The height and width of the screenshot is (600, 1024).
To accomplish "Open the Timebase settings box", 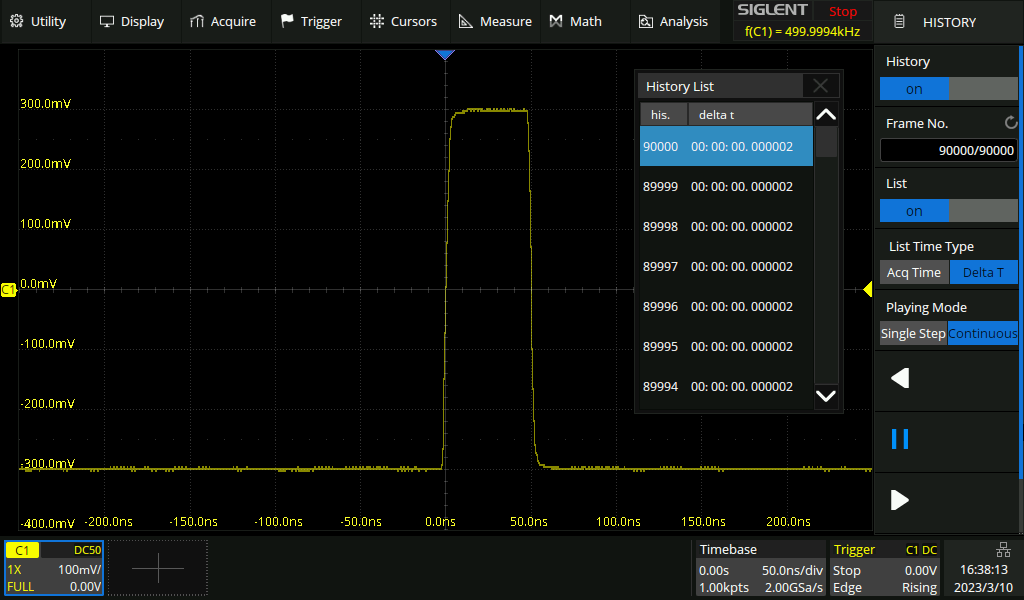I will pos(760,568).
